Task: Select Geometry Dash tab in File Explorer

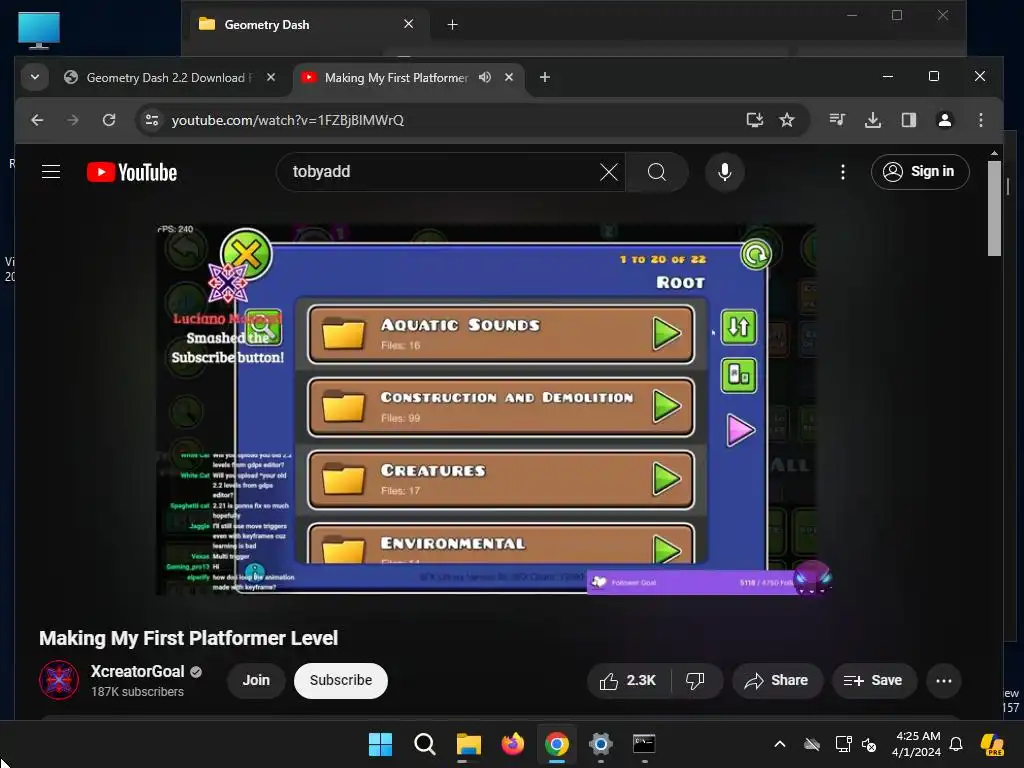Action: (267, 25)
